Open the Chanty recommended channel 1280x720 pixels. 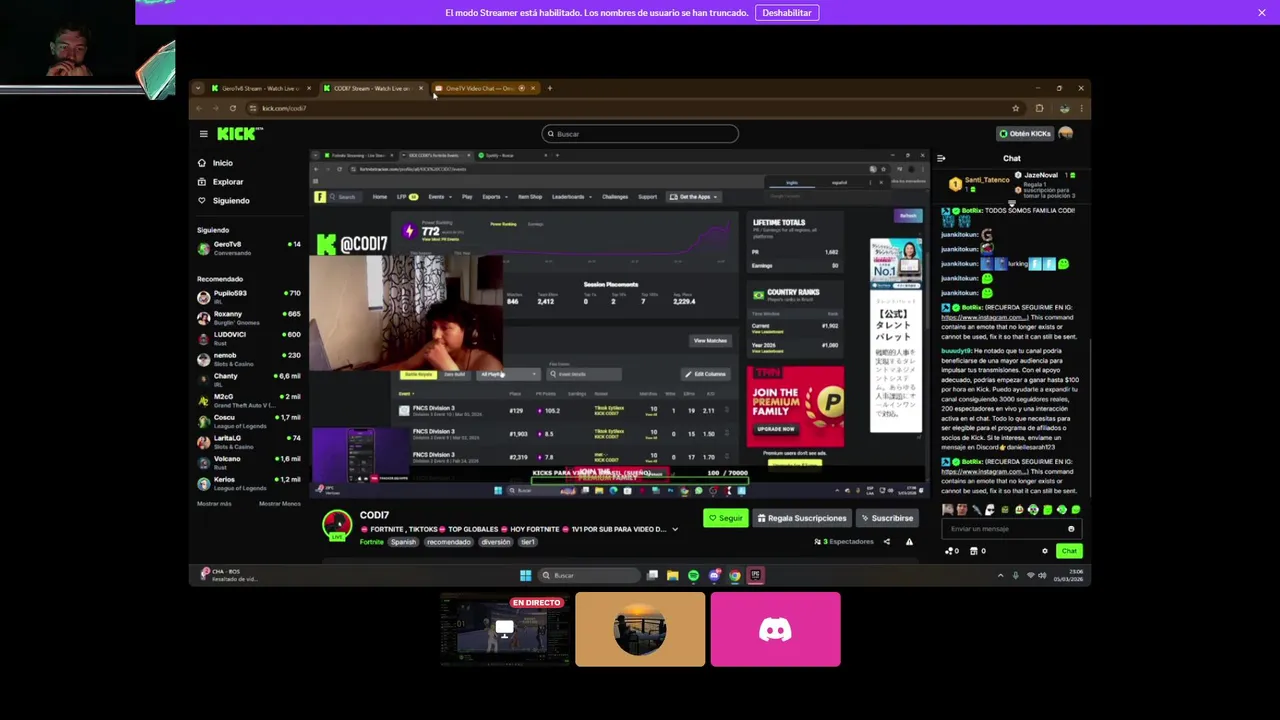tap(249, 380)
